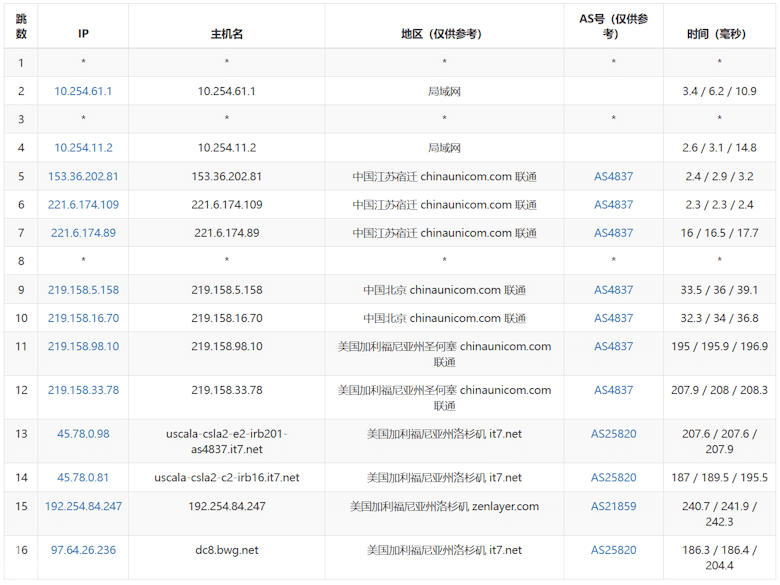Select time value 32.3 / 34 / 36.8
This screenshot has height=585, width=780.
pyautogui.click(x=719, y=318)
